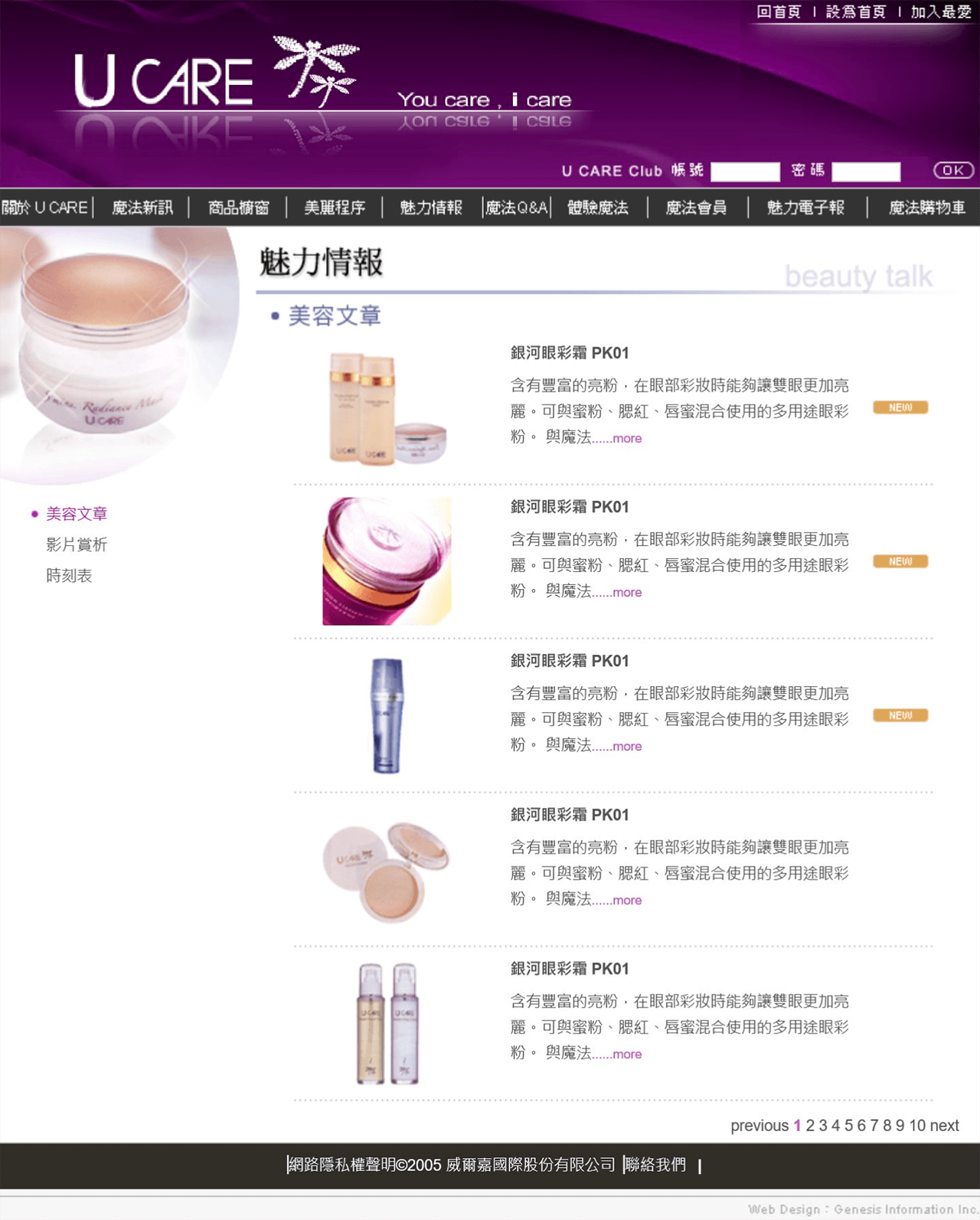Open the 魔法Q&A menu item
The image size is (980, 1220).
pos(517,208)
